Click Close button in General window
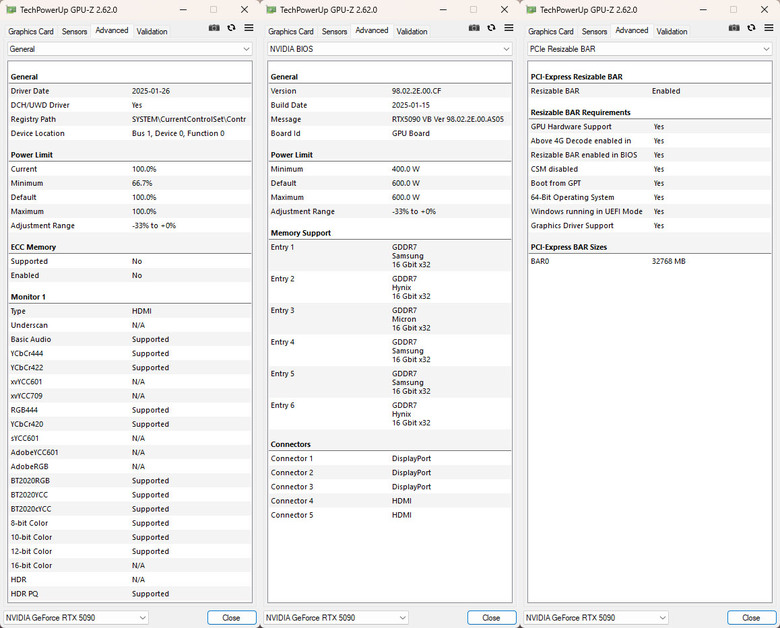 tap(231, 618)
